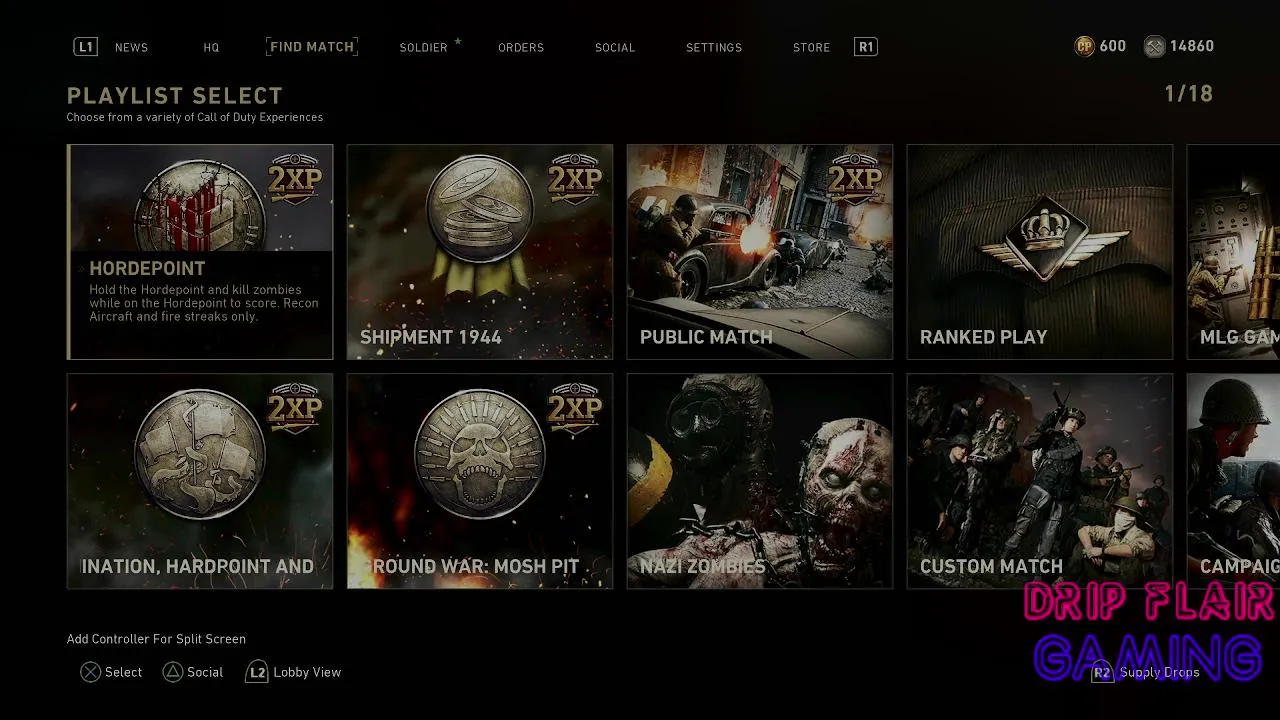This screenshot has width=1280, height=720.
Task: Open the Settings tab
Action: pyautogui.click(x=714, y=47)
